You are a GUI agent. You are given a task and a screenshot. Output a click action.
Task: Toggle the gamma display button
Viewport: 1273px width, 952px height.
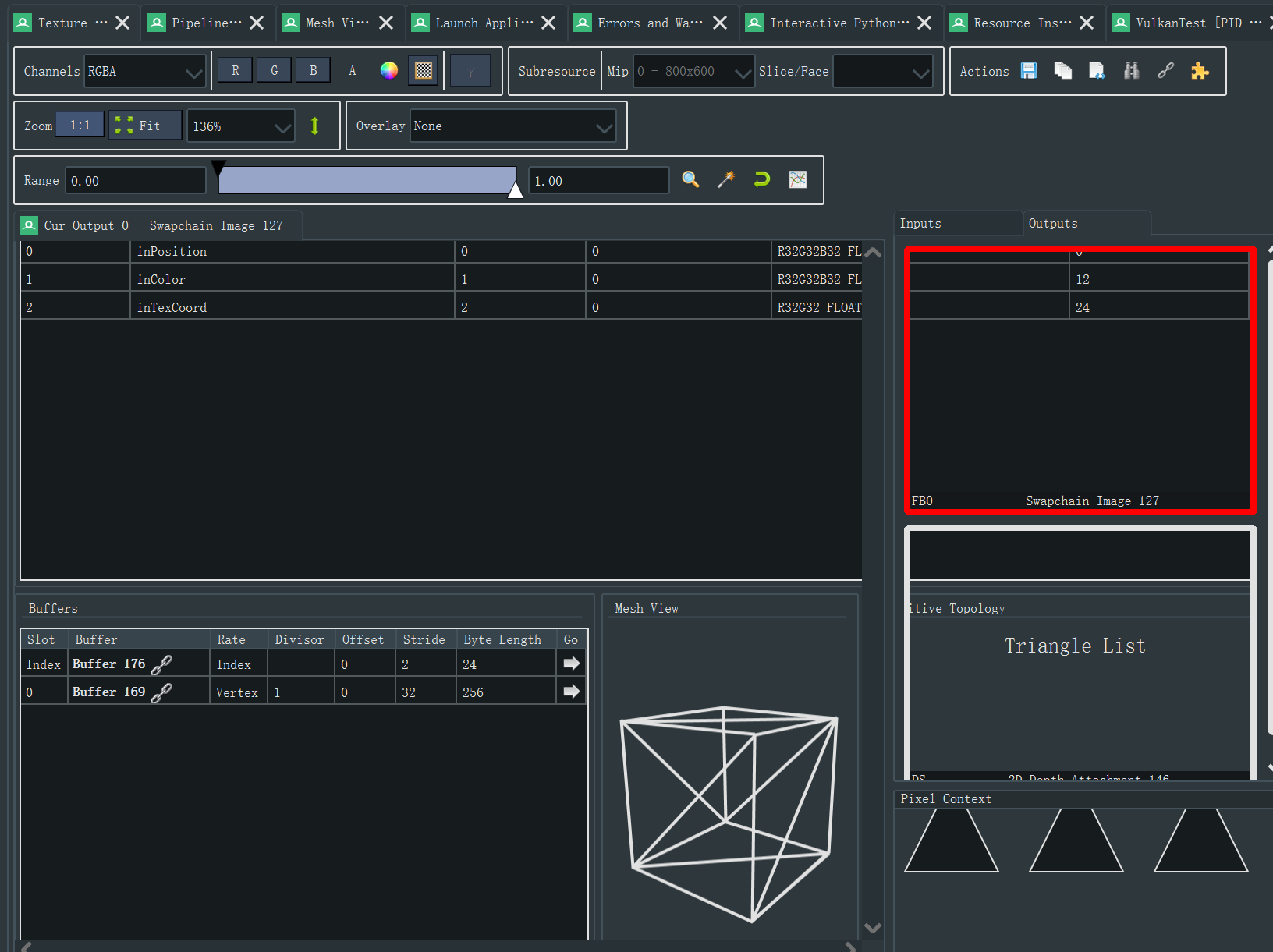470,71
